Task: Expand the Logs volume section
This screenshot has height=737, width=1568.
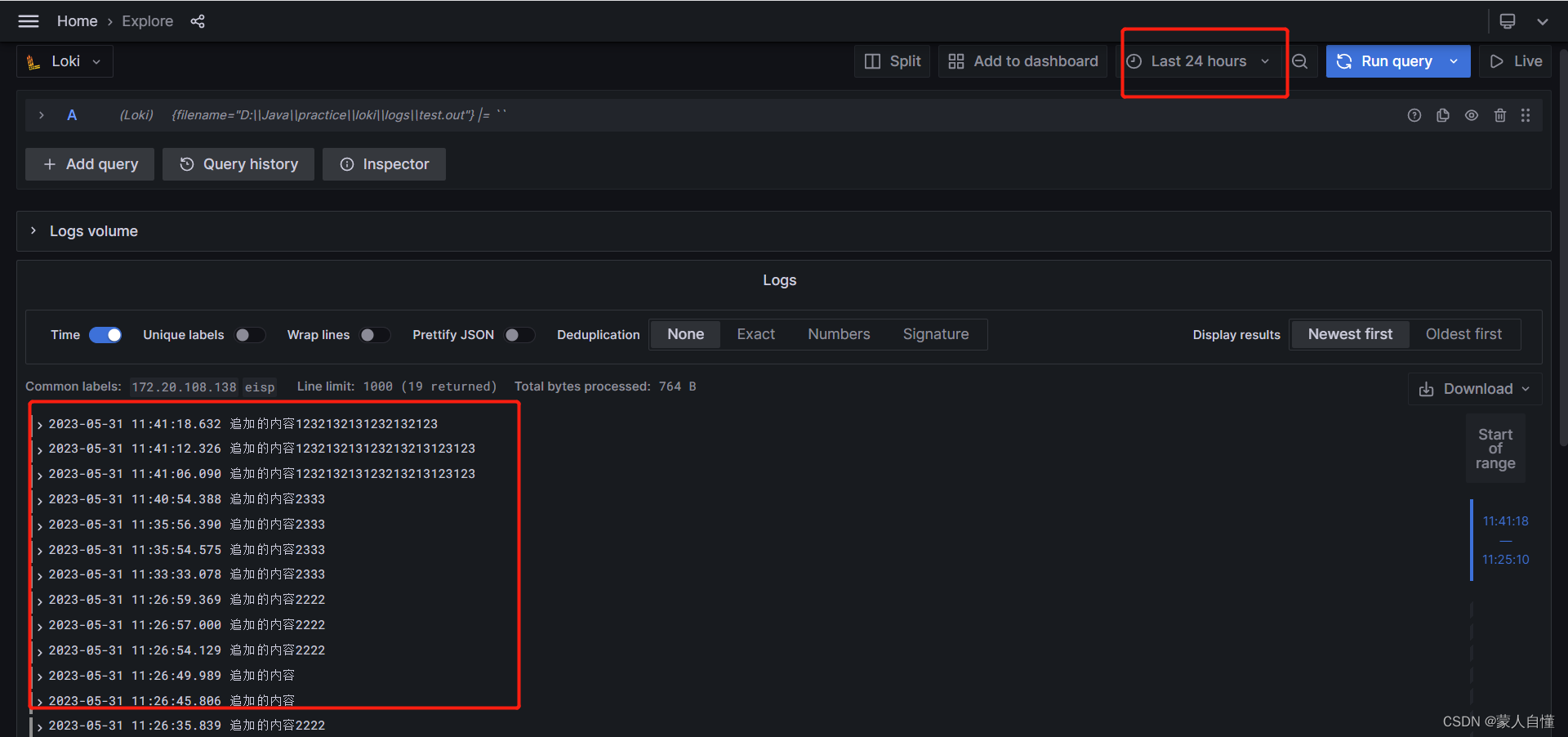Action: [33, 230]
